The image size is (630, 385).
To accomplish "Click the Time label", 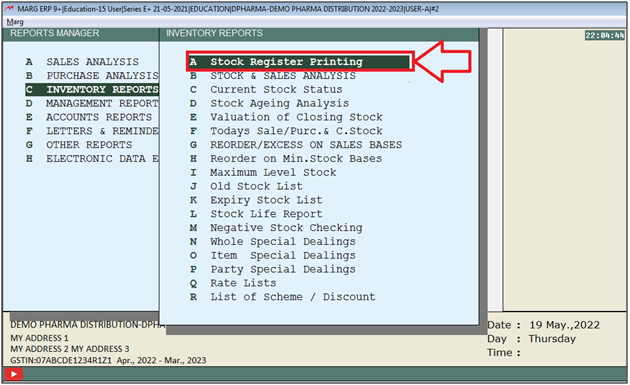I will tap(503, 352).
